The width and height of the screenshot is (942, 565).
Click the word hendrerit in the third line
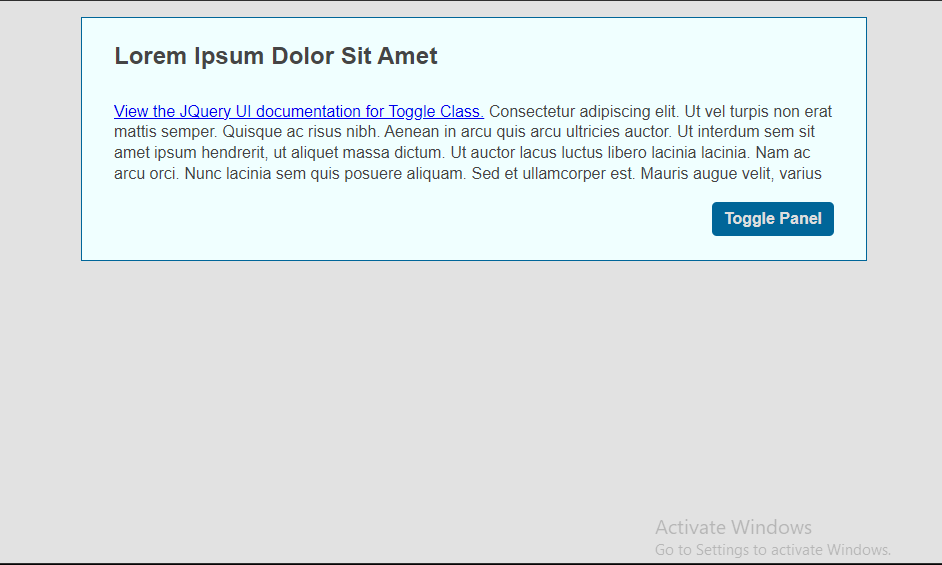[234, 153]
